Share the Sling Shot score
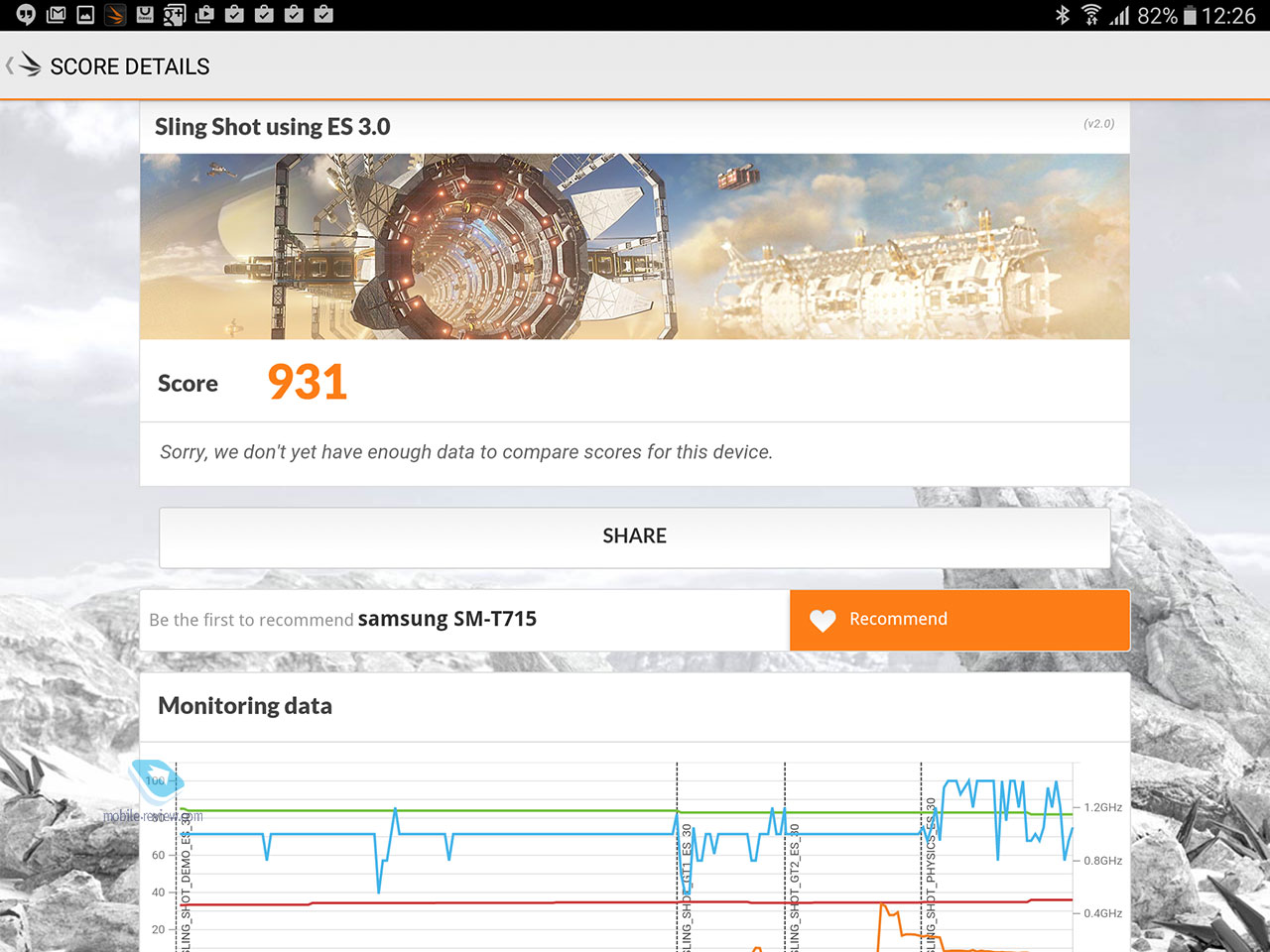 [x=635, y=536]
